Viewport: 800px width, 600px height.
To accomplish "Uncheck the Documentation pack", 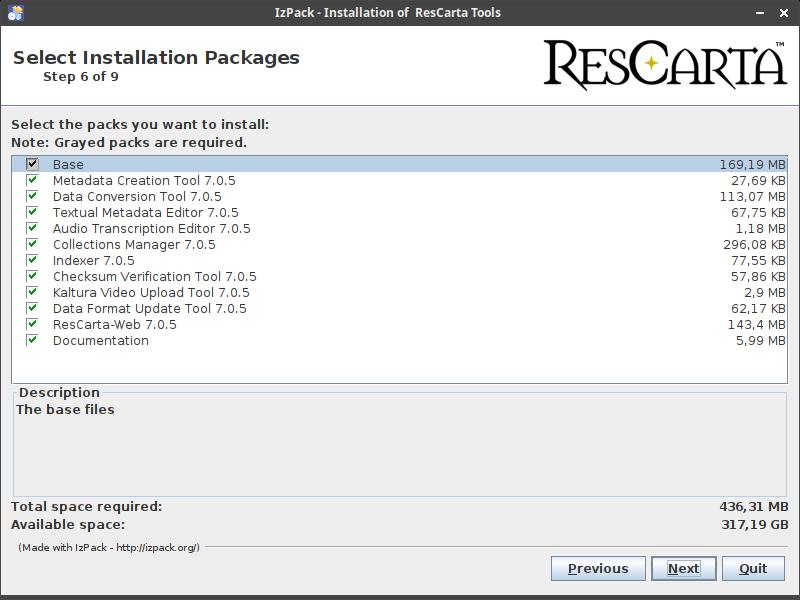I will 32,340.
